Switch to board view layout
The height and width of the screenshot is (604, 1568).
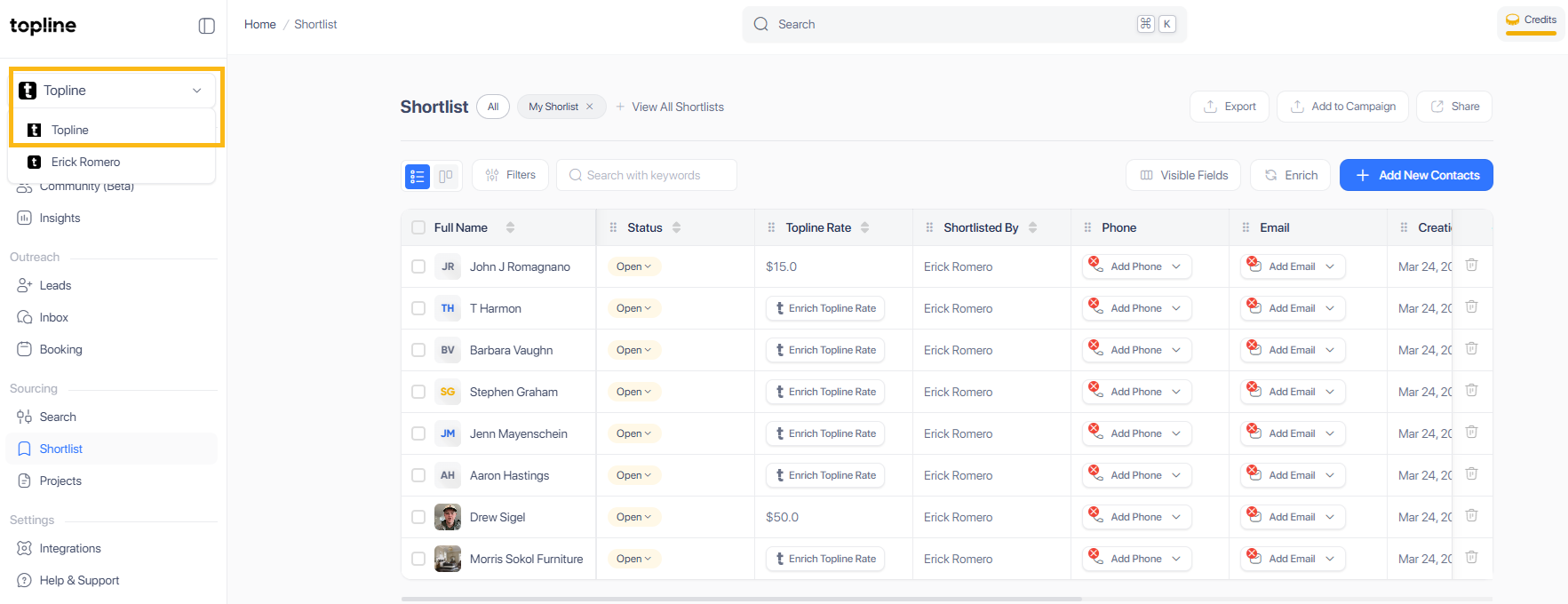click(446, 176)
